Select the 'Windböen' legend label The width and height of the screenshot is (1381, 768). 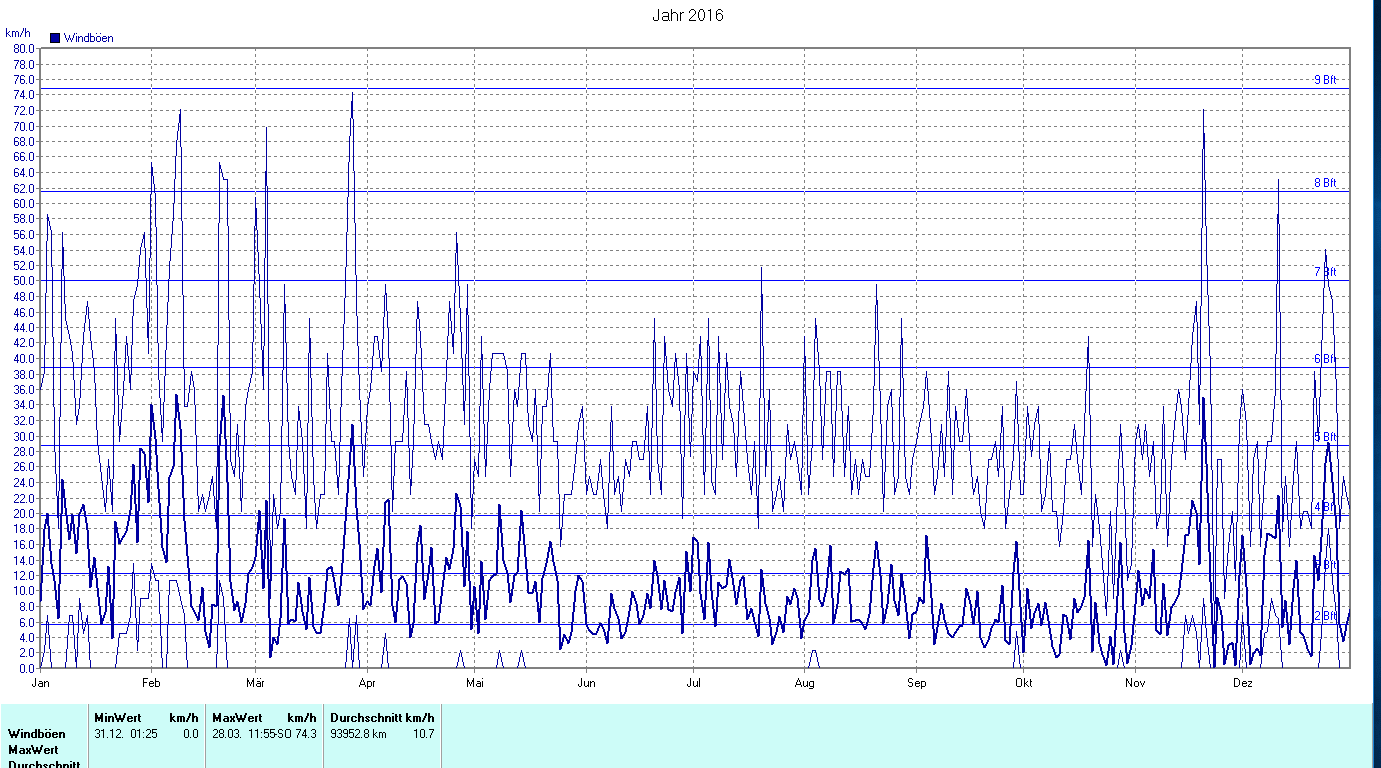coord(89,38)
